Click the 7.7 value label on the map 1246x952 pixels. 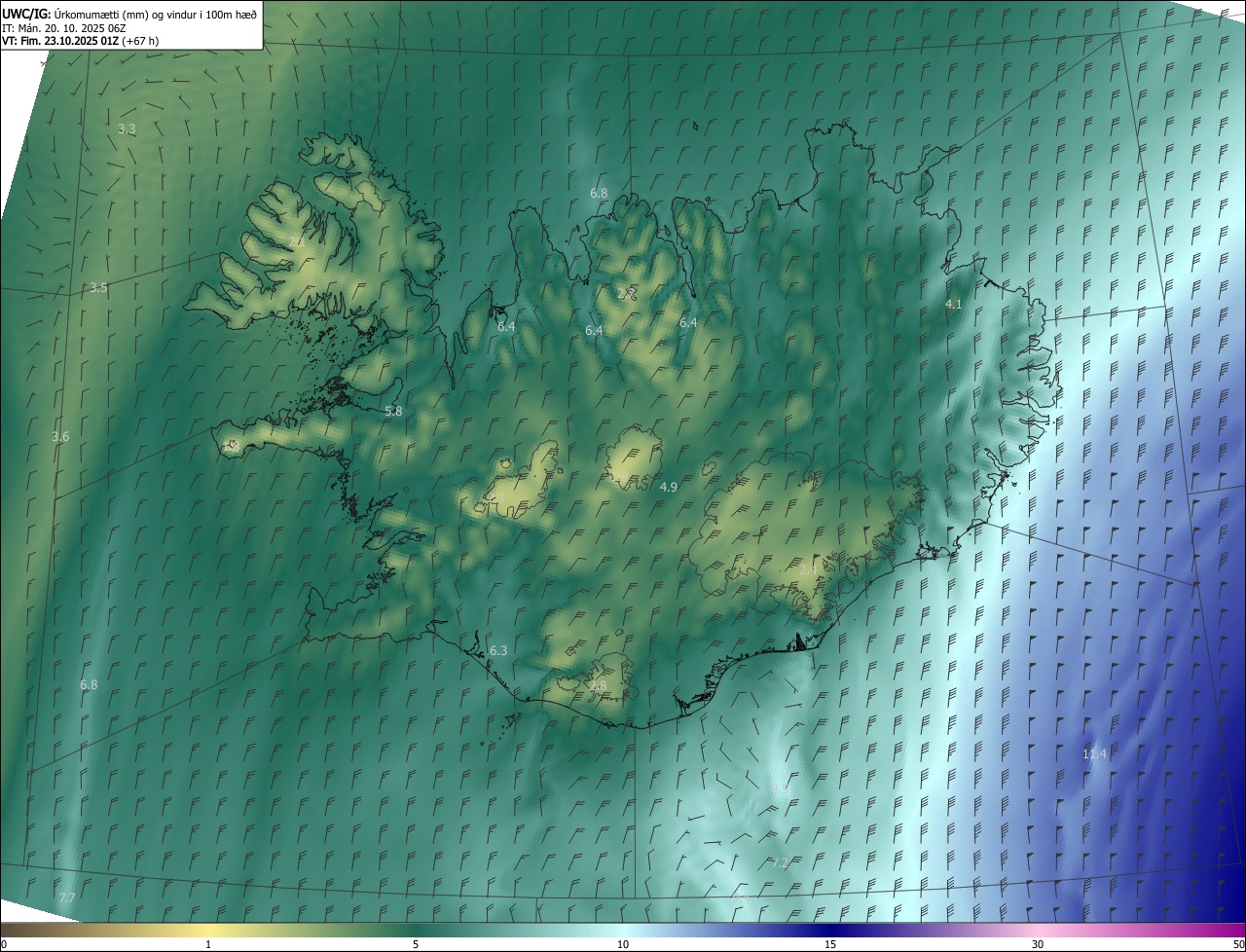(x=66, y=897)
